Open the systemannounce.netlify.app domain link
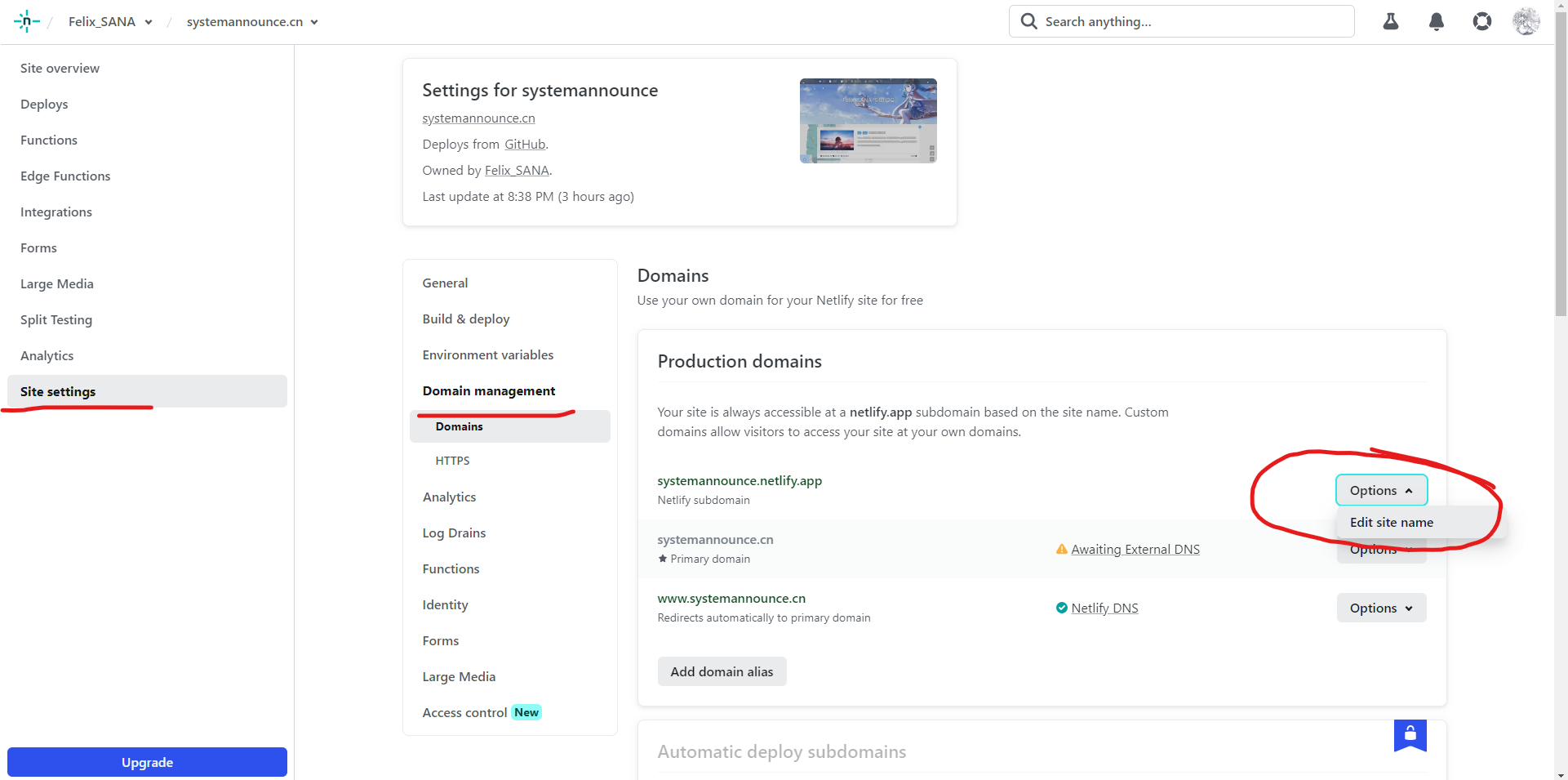The width and height of the screenshot is (1568, 780). [740, 480]
